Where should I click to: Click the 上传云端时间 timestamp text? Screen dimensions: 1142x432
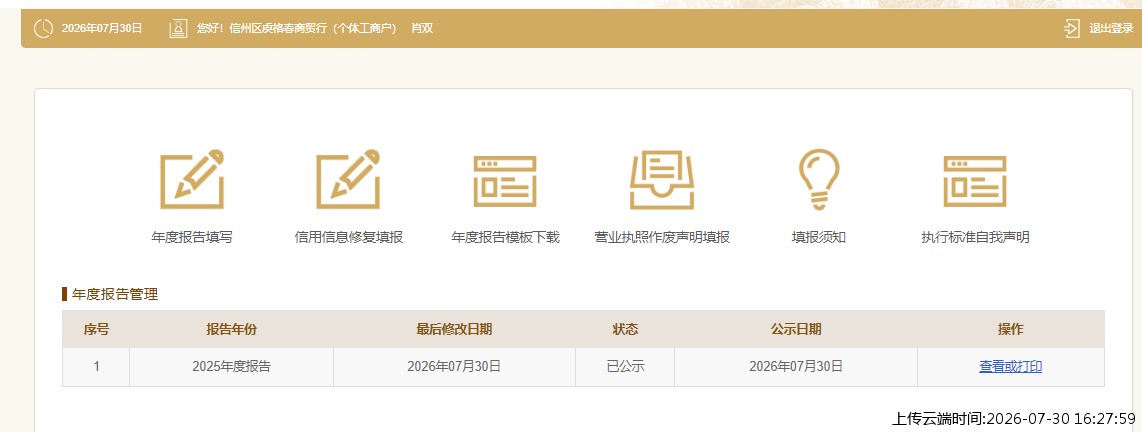click(x=1014, y=419)
